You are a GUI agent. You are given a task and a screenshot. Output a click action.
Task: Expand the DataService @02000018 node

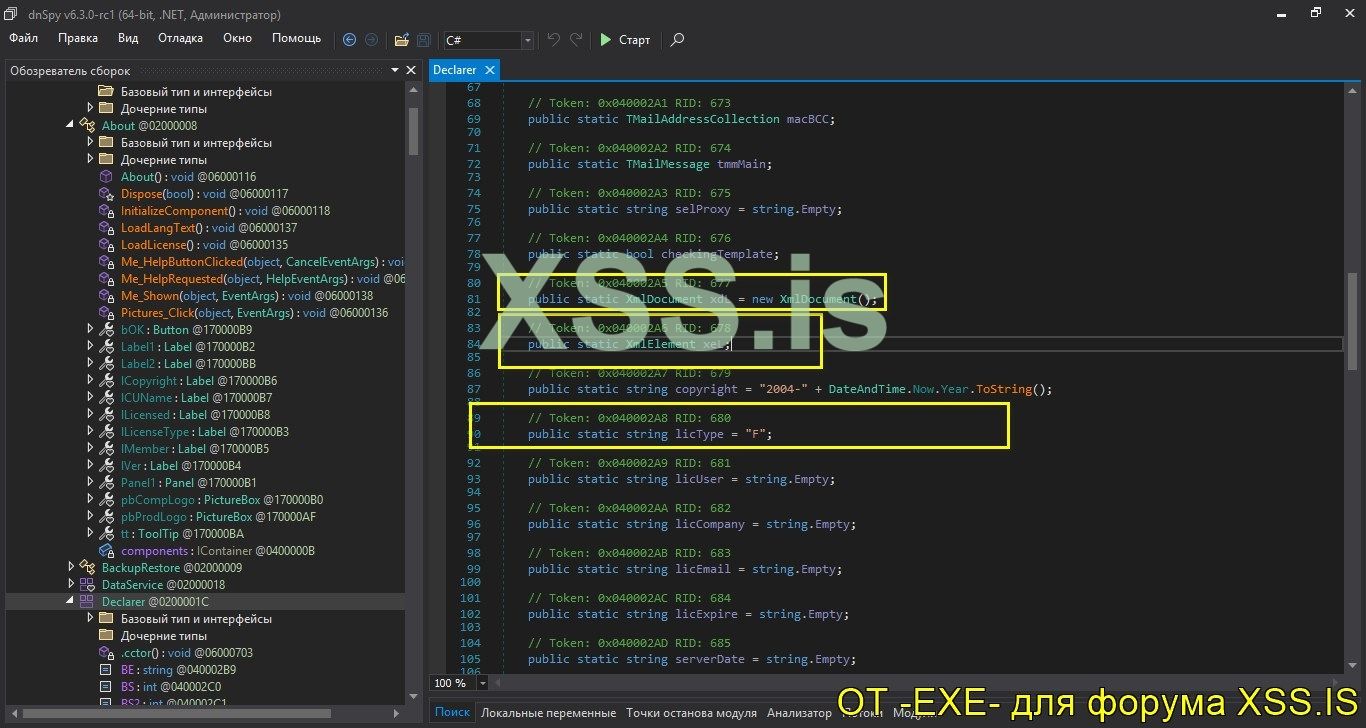point(70,584)
